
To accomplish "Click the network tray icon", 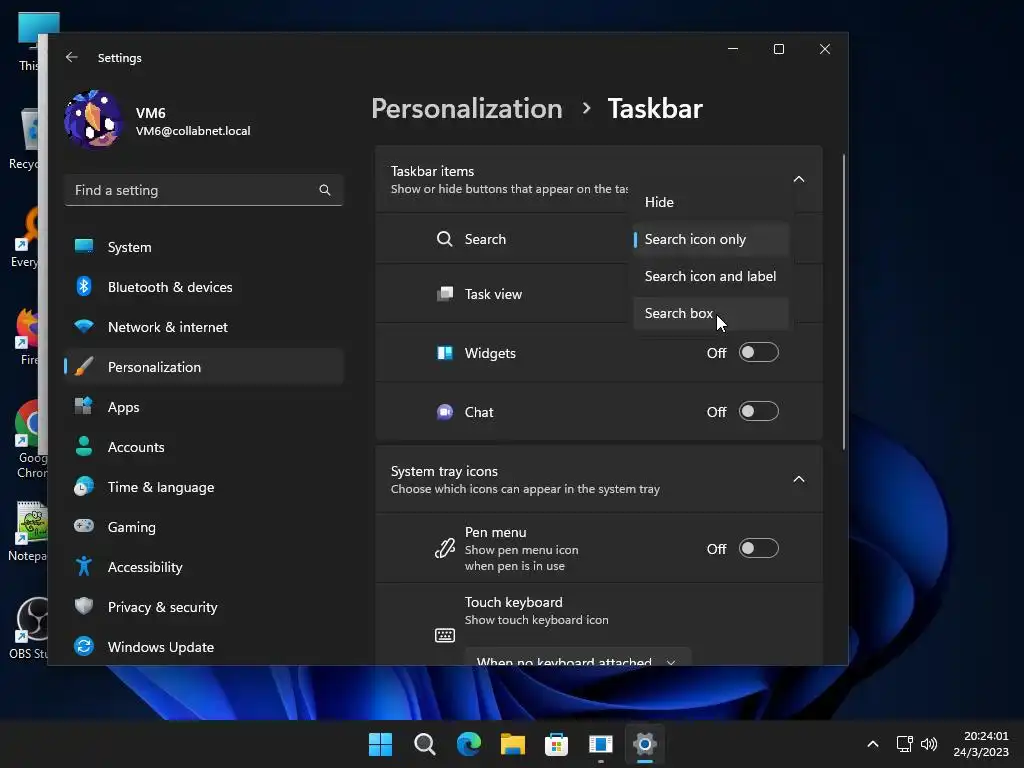I will 904,744.
